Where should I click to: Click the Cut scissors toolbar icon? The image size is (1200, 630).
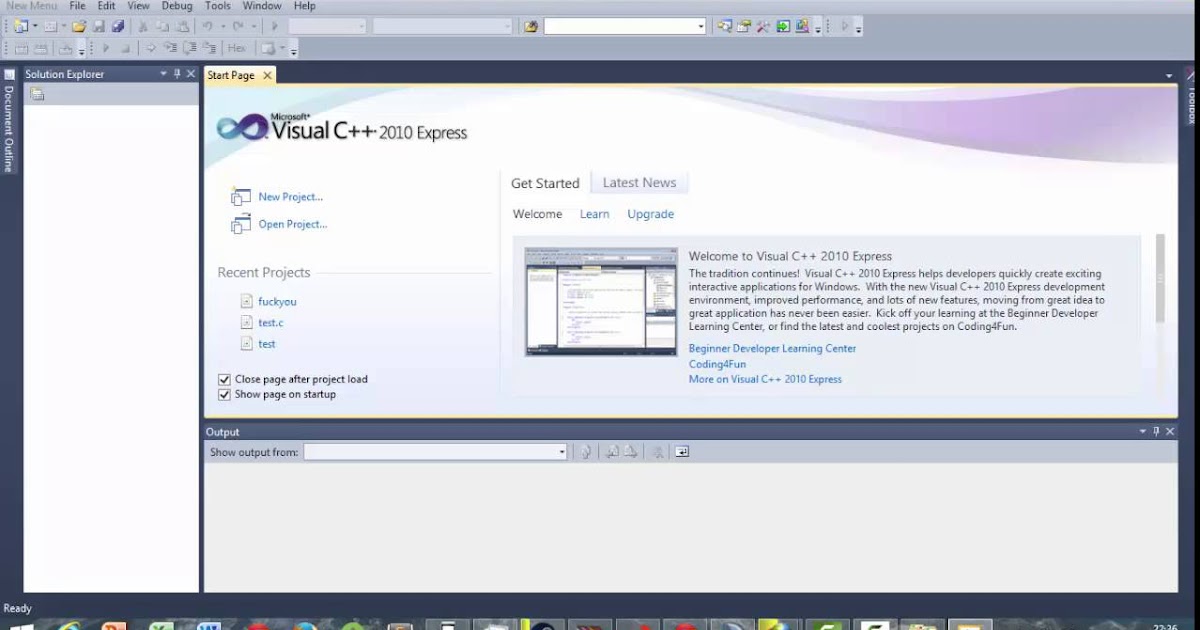point(143,26)
